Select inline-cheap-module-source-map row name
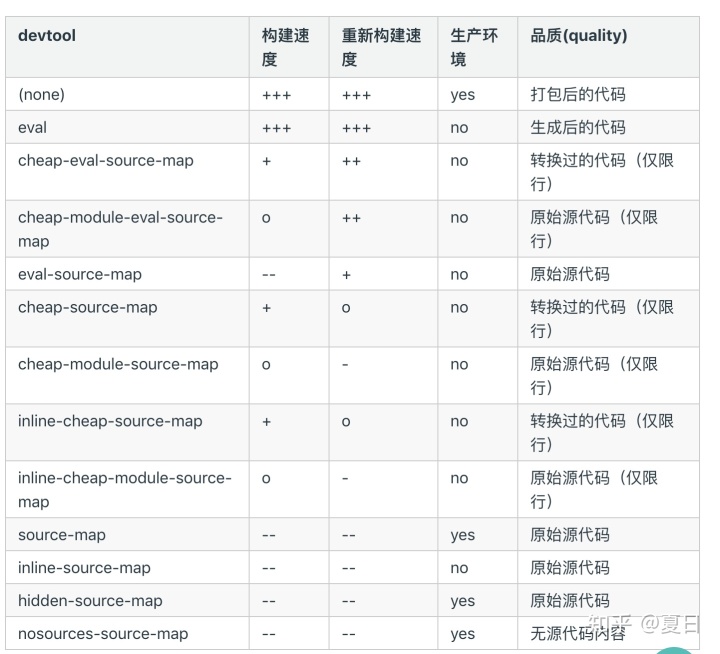Screen dimensions: 720x654 125,490
